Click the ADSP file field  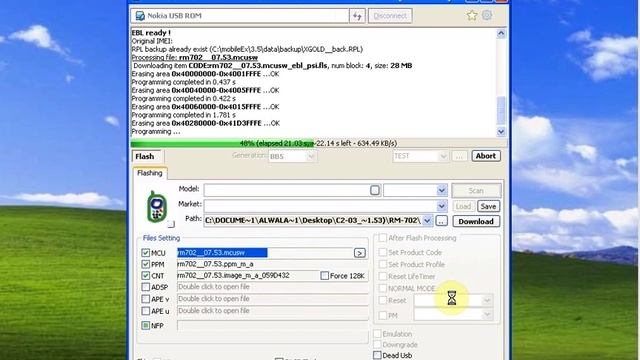(x=272, y=287)
